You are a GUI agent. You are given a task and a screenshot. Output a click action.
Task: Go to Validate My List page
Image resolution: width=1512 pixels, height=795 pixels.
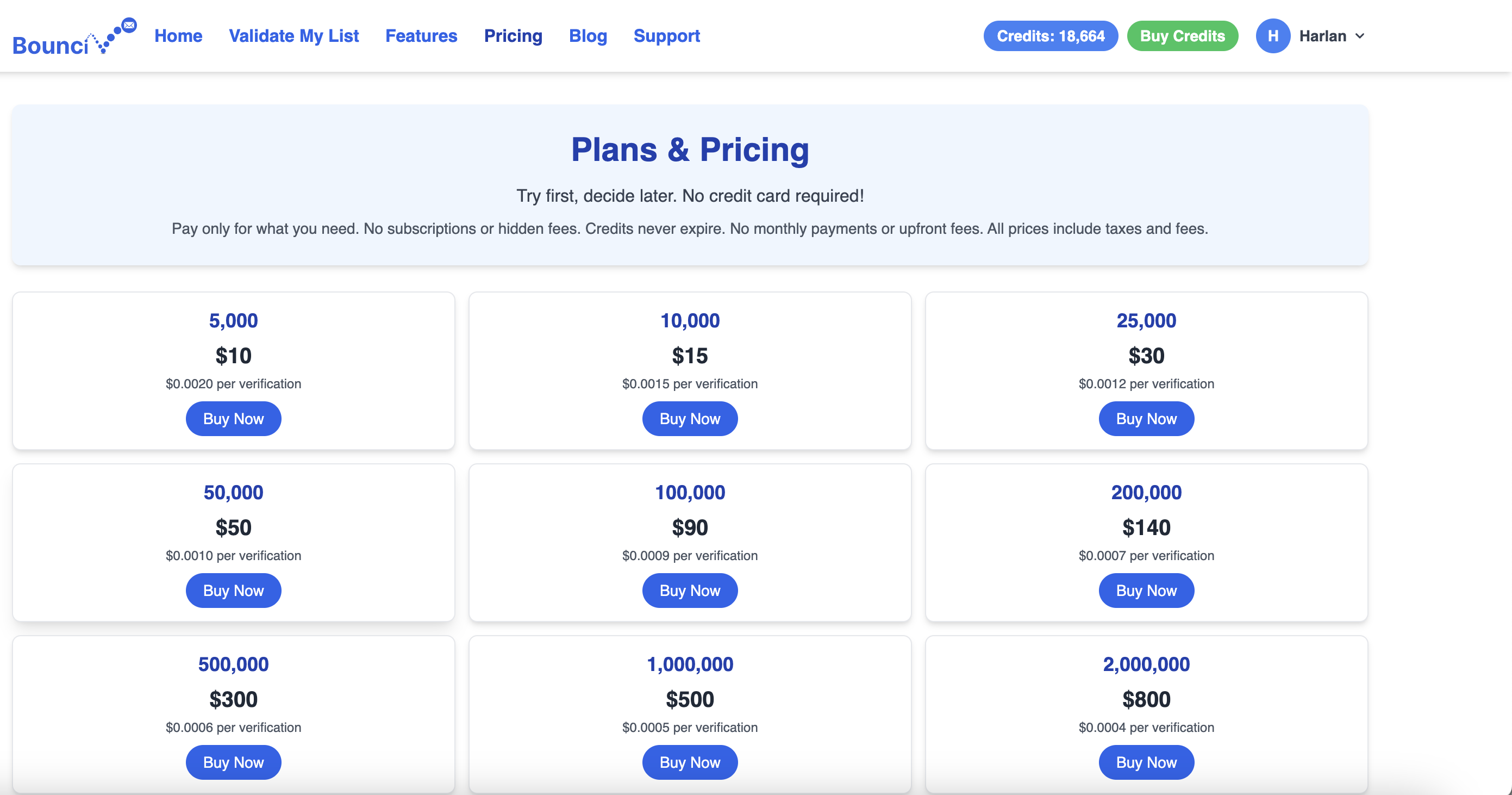point(293,36)
